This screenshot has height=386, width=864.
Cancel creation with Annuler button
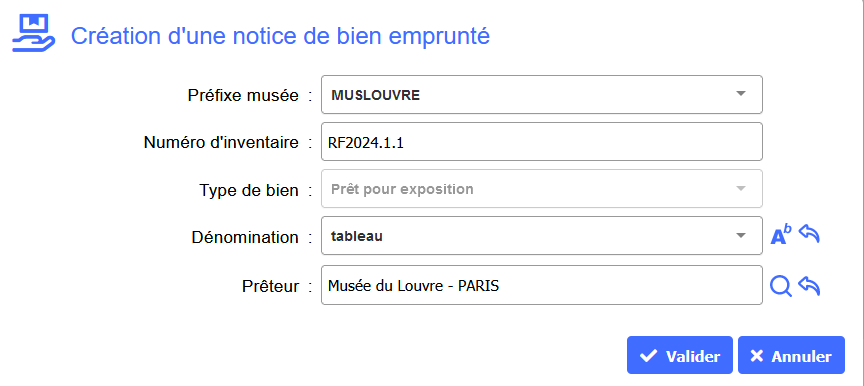coord(791,356)
